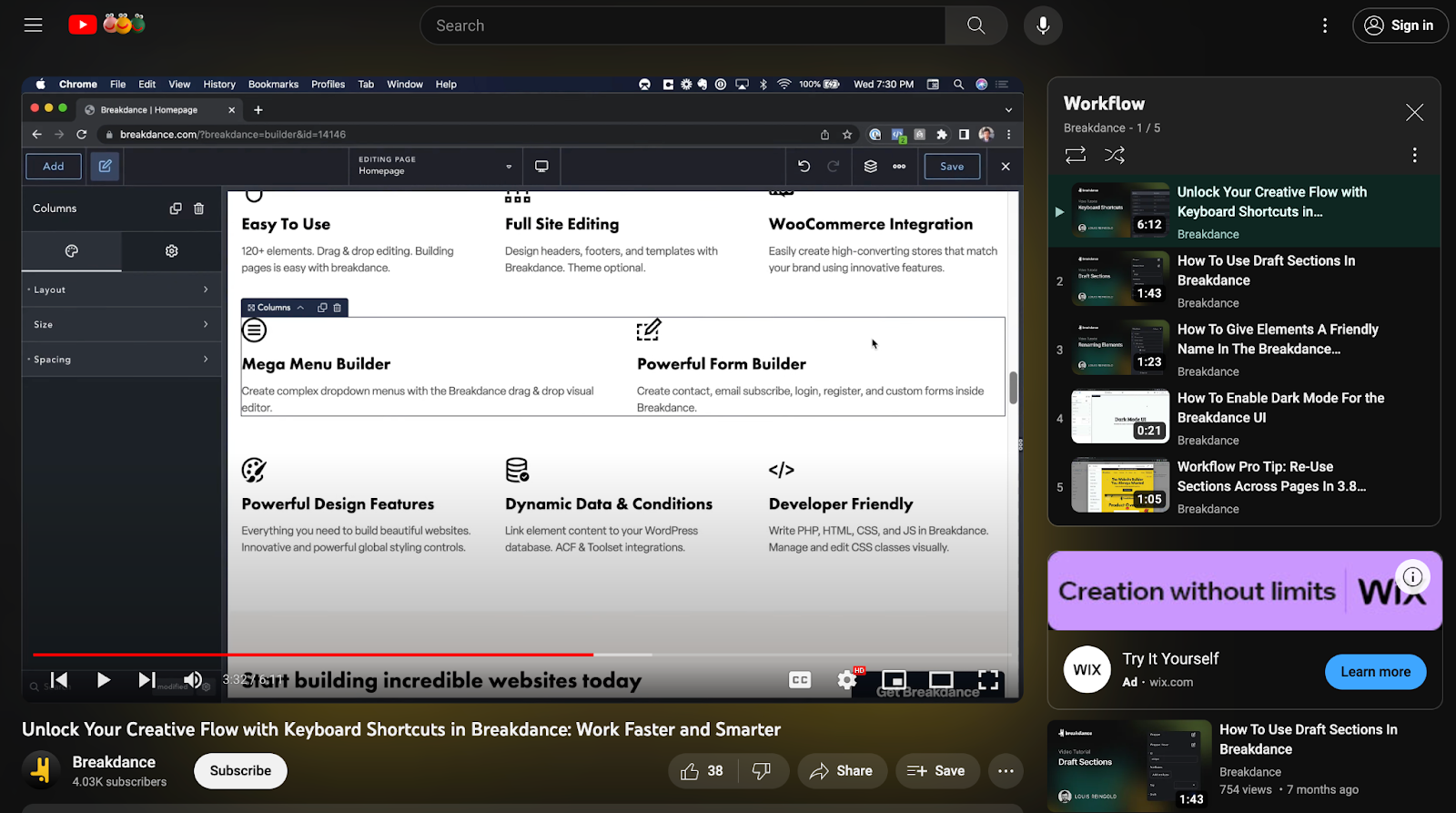This screenshot has height=813, width=1456.
Task: Like the video with thumbs up
Action: pyautogui.click(x=690, y=771)
